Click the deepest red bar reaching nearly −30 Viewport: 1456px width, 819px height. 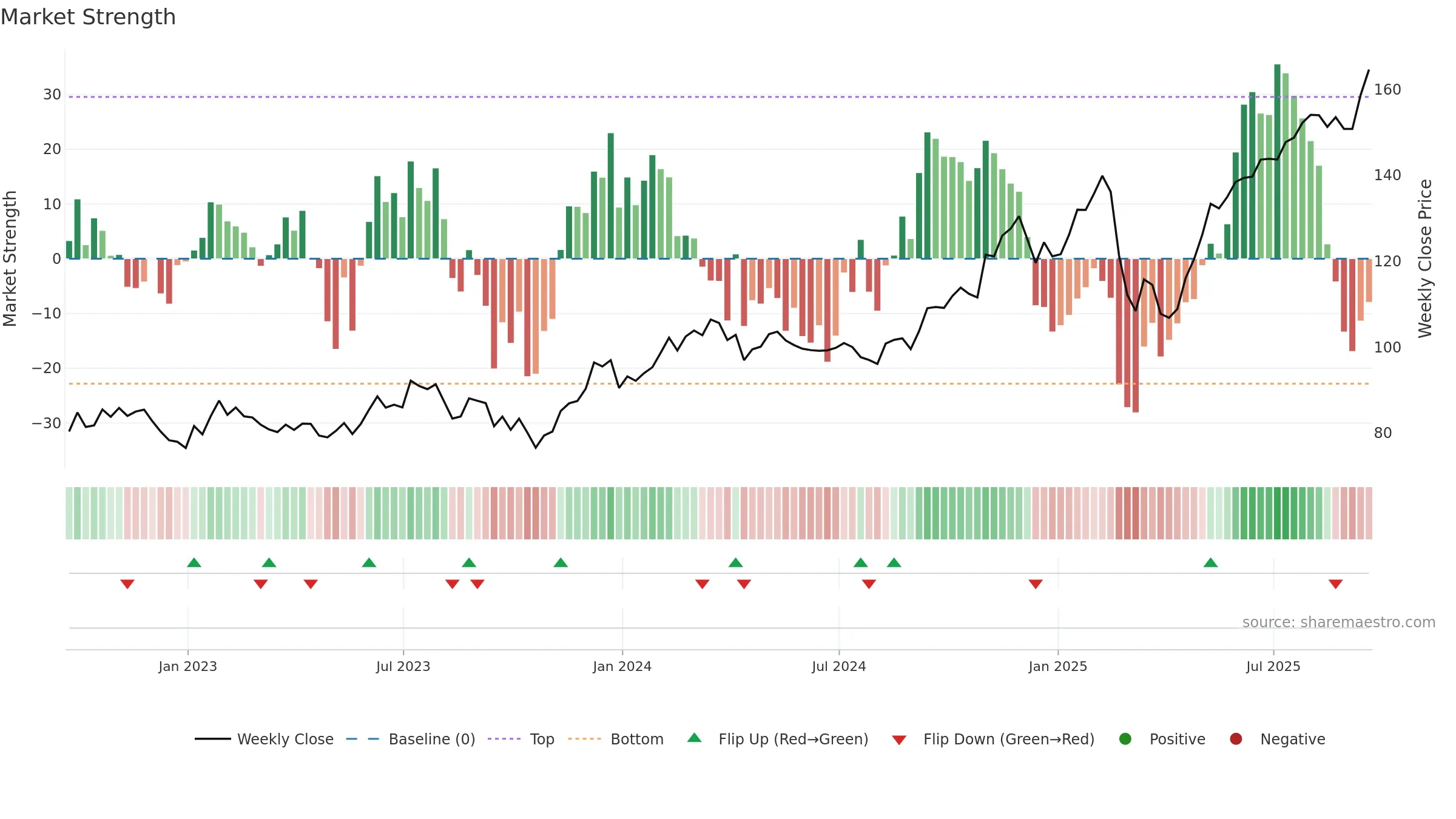coord(1136,335)
